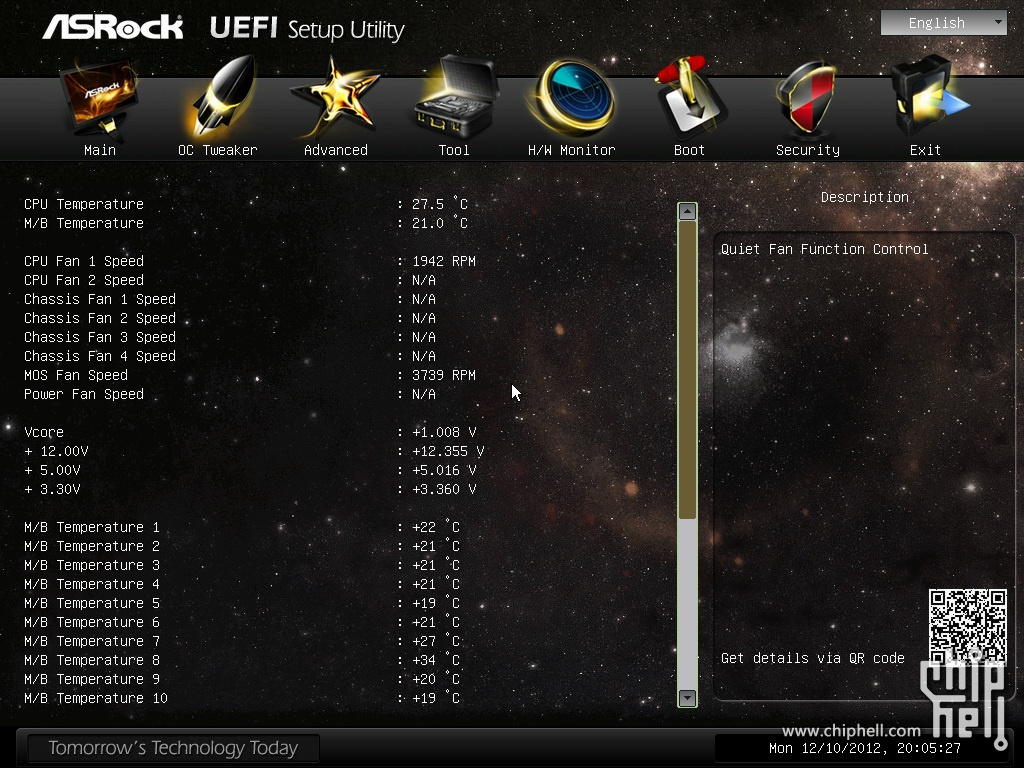Select the + 5.00V rail label
The height and width of the screenshot is (768, 1024).
52,470
